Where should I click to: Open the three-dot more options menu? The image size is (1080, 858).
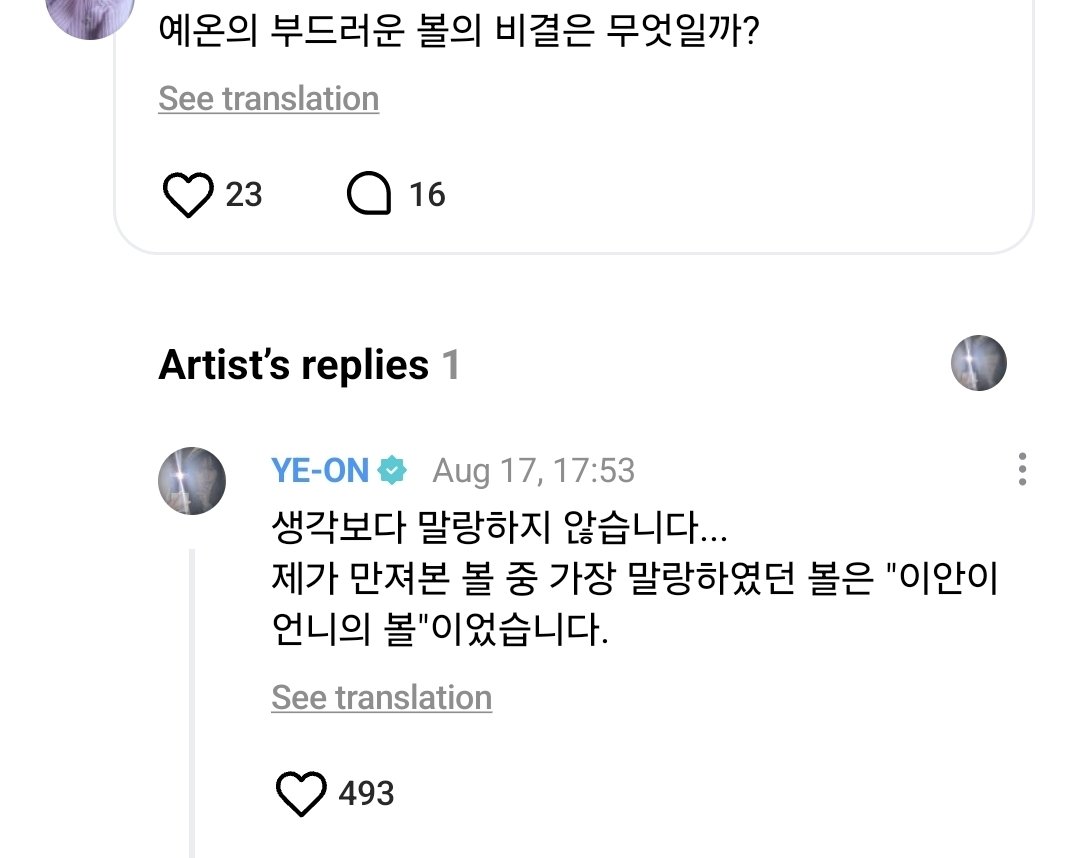(x=1021, y=469)
